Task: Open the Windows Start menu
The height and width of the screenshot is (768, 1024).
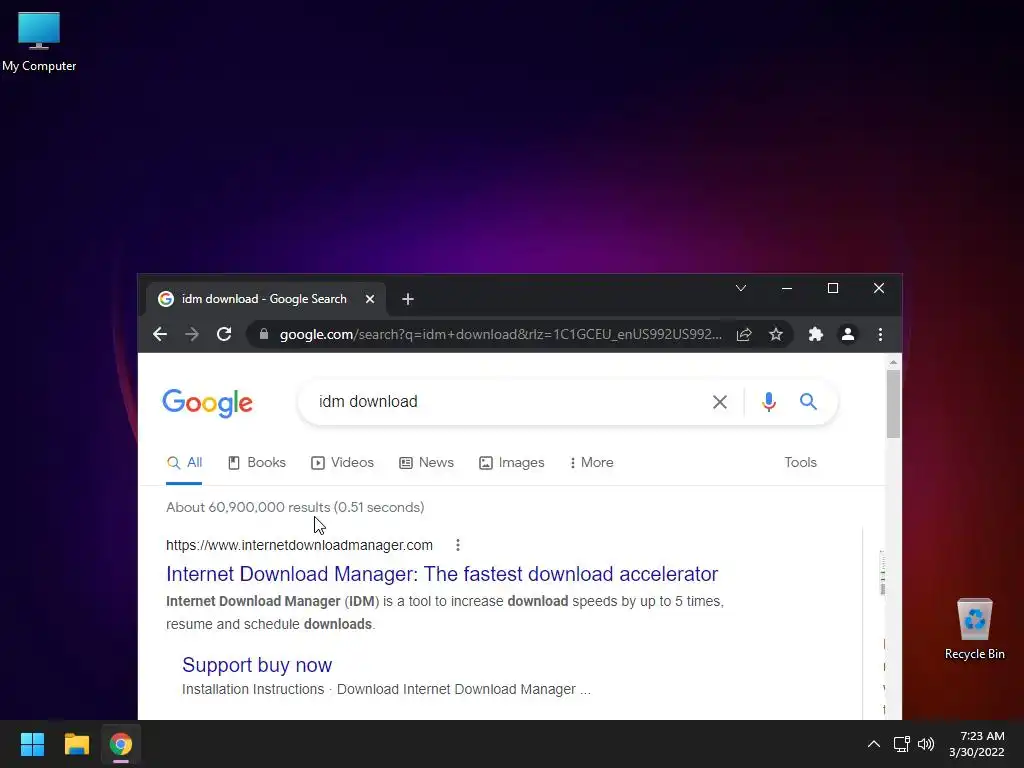Action: click(32, 744)
